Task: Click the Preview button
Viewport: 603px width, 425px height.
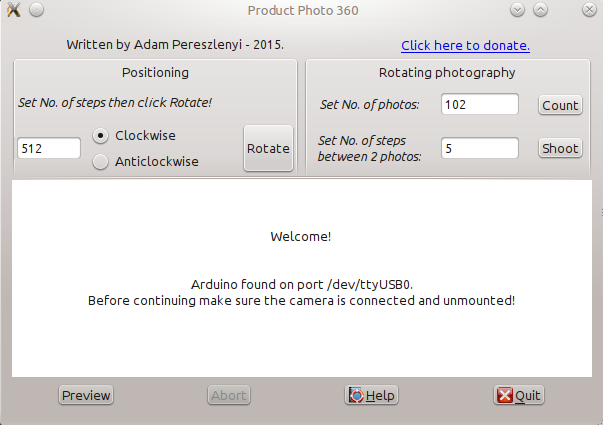Action: point(86,395)
